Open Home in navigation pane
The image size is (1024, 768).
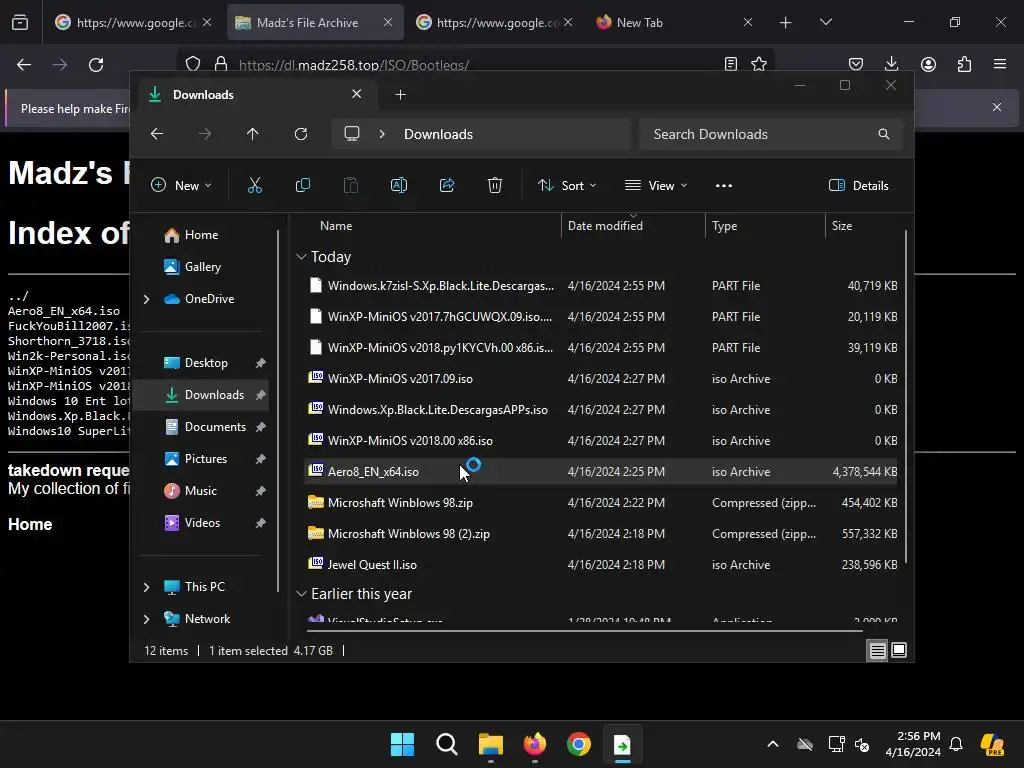[x=201, y=235]
